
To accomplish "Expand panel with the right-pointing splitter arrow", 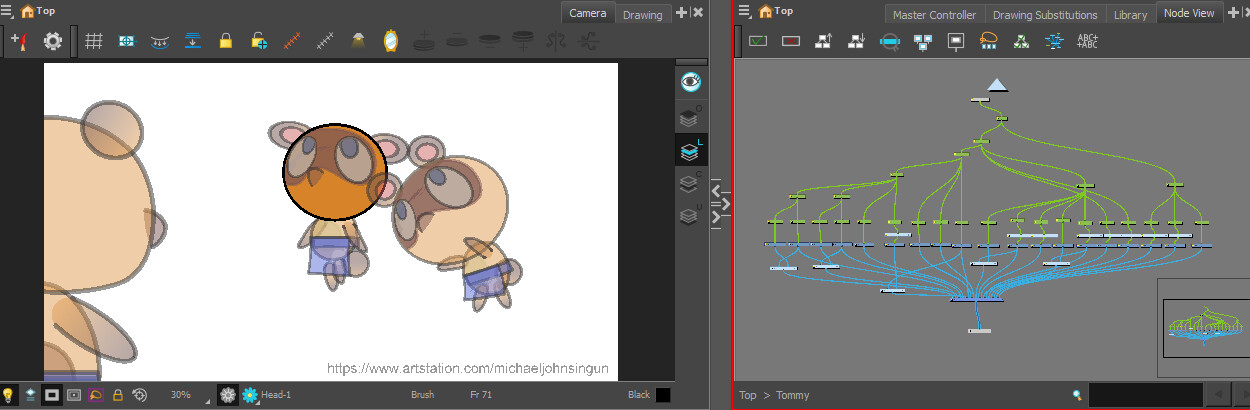I will 727,204.
